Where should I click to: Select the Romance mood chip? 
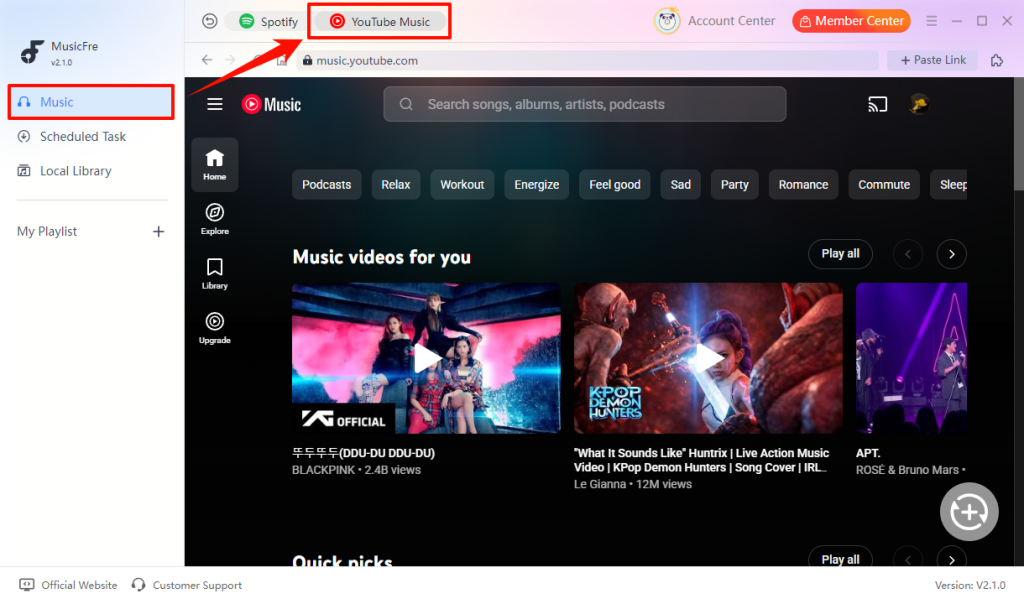(x=803, y=185)
